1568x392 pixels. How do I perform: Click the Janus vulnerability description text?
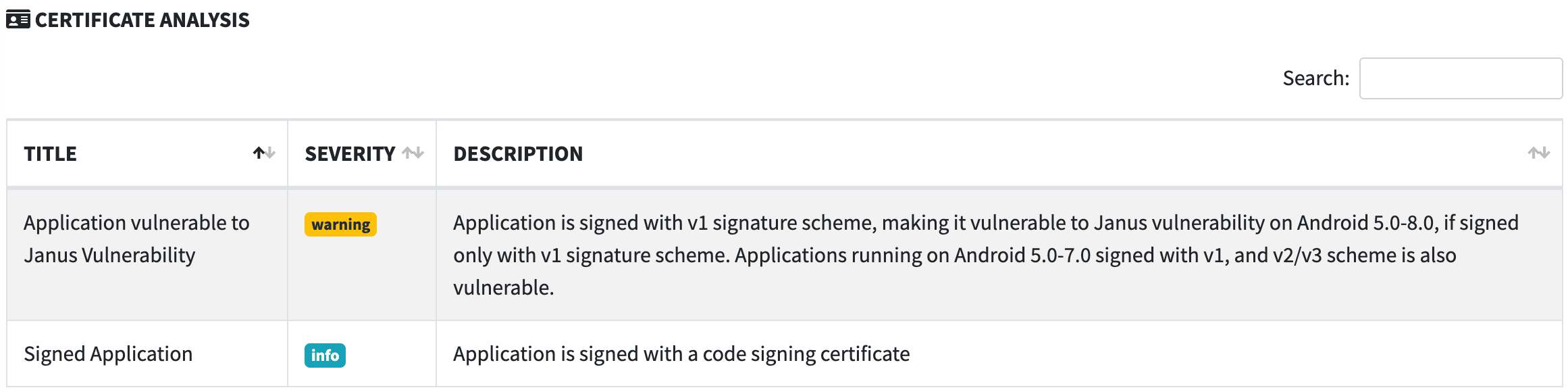[986, 255]
